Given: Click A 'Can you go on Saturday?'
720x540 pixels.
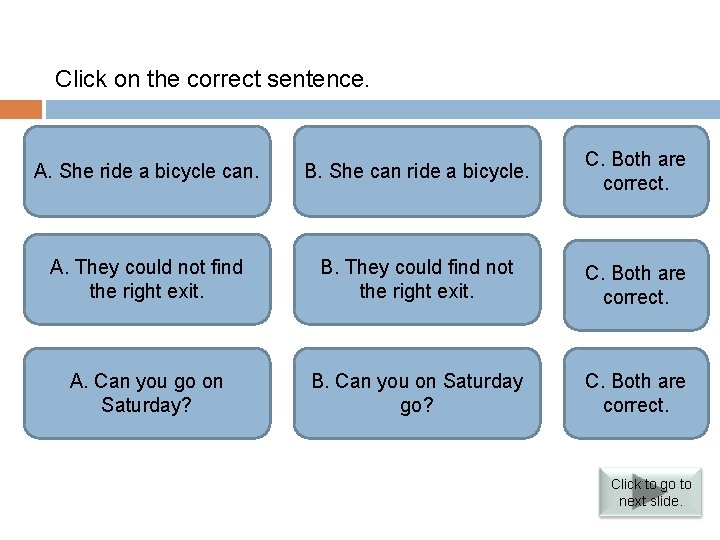Looking at the screenshot, I should (x=147, y=393).
